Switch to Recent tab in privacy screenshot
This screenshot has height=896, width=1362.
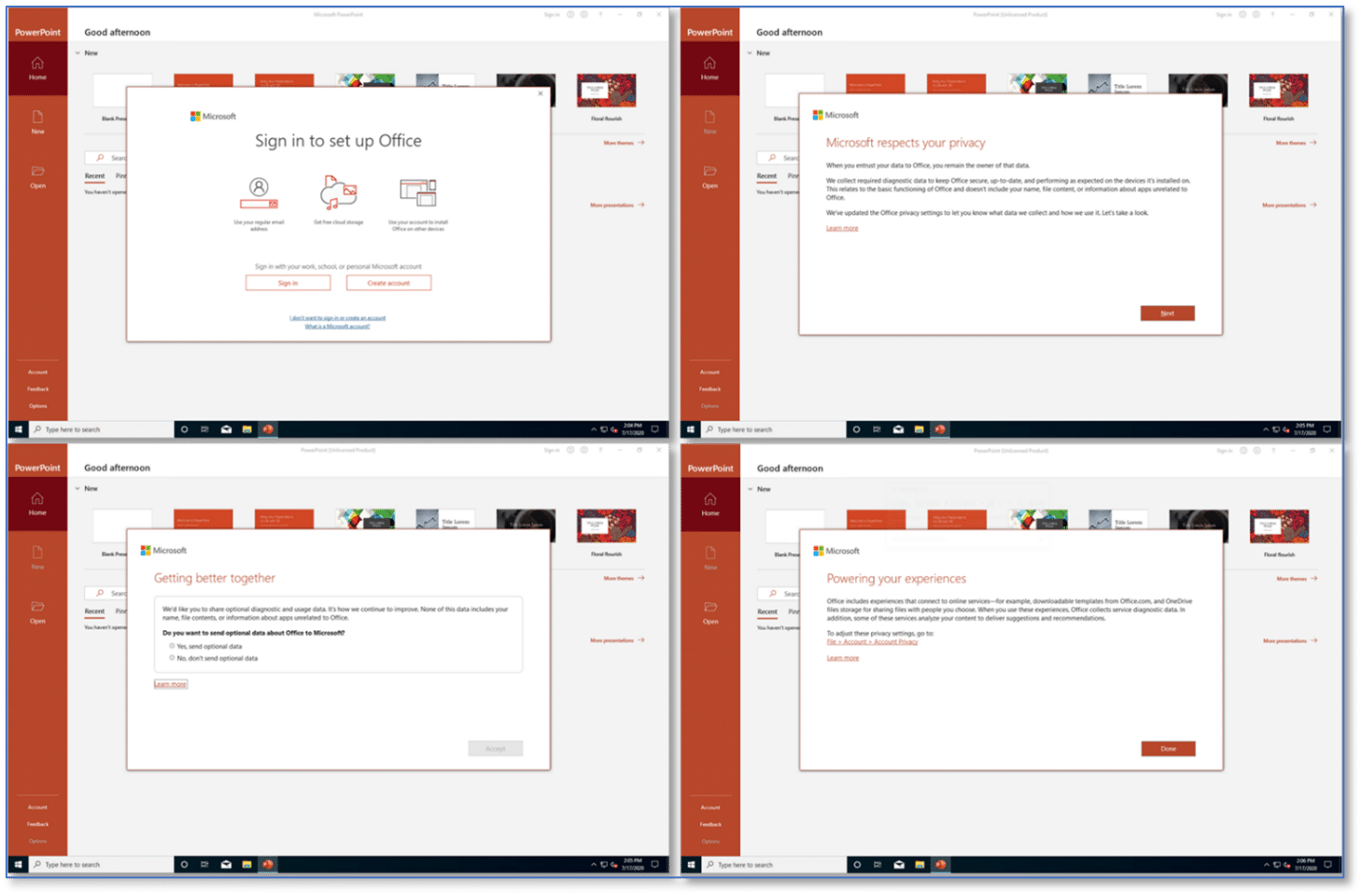pyautogui.click(x=767, y=176)
